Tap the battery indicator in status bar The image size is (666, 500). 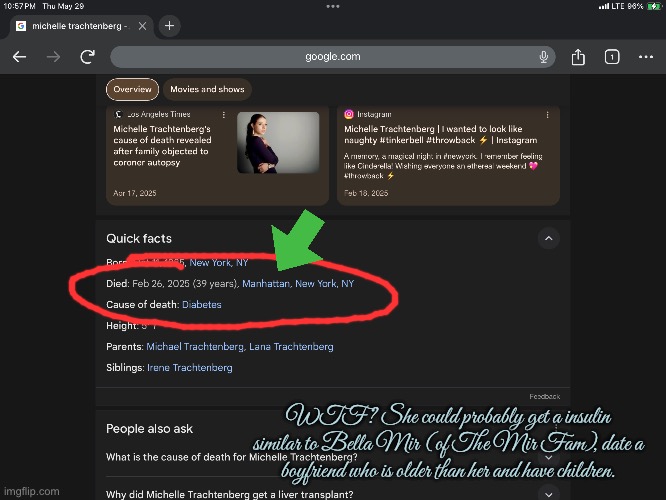[x=653, y=6]
